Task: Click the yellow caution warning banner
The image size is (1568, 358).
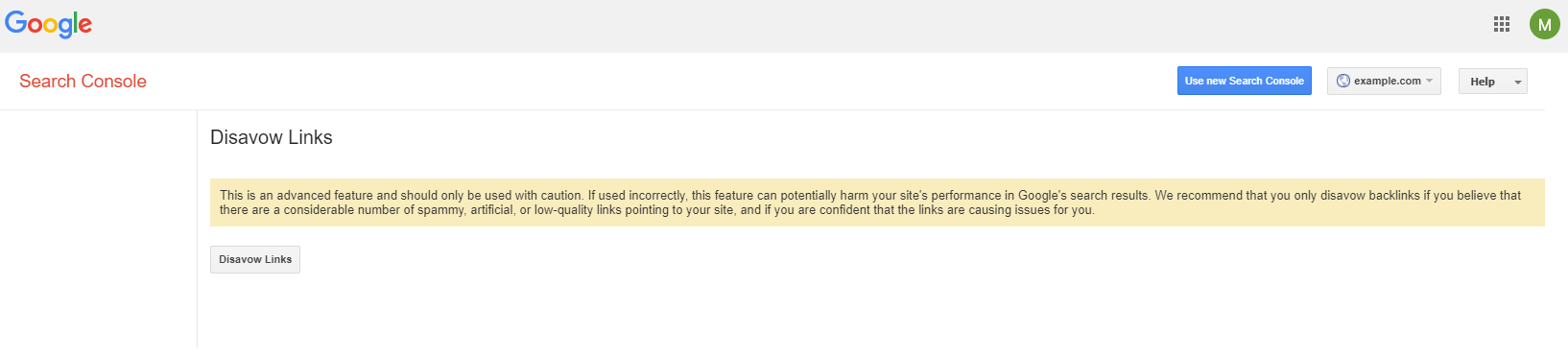Action: point(877,203)
